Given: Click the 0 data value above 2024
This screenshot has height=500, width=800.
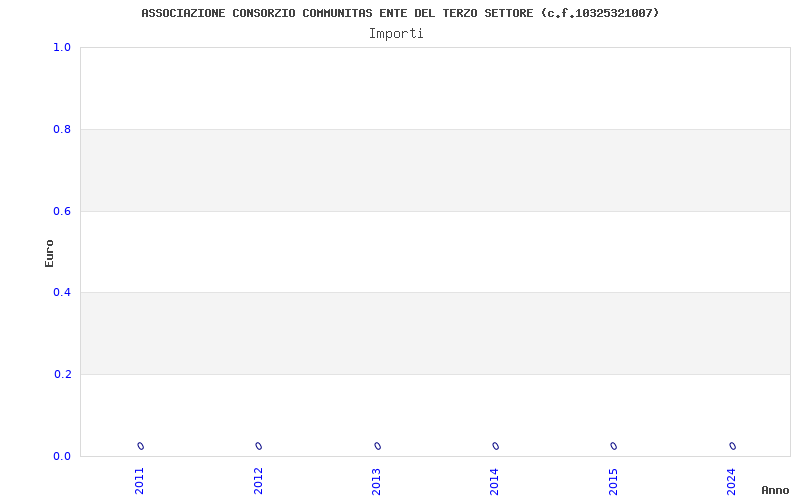Looking at the screenshot, I should (x=733, y=446).
